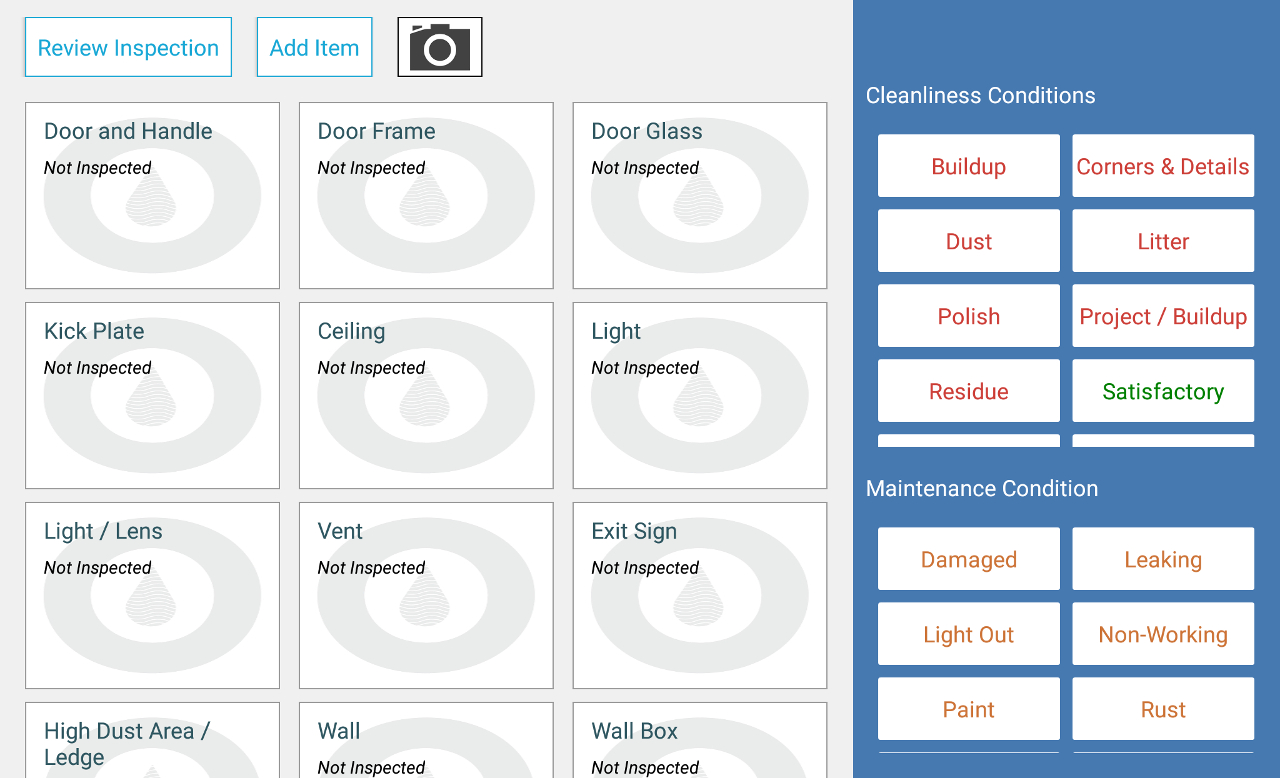Pick the Light / Lens card
The width and height of the screenshot is (1280, 778).
tap(152, 595)
